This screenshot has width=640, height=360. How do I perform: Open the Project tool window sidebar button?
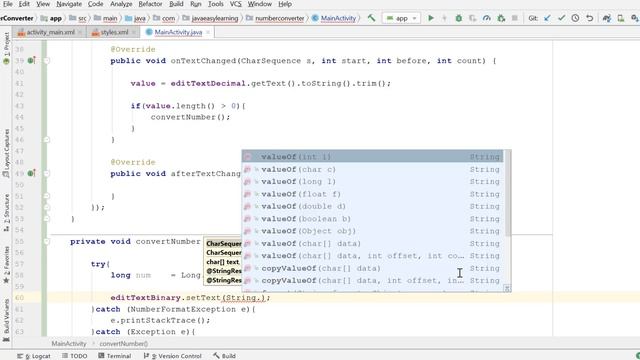tap(6, 48)
